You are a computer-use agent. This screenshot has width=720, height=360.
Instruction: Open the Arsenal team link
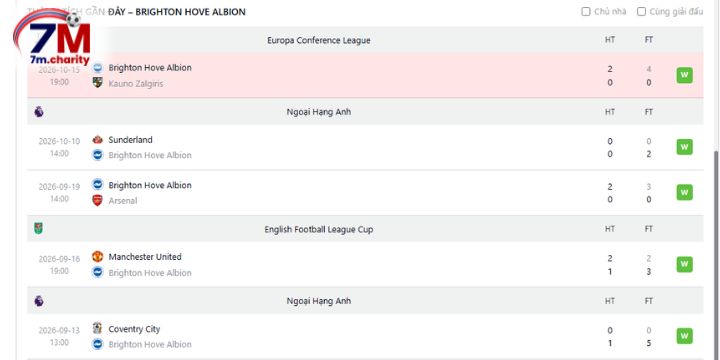click(x=123, y=201)
